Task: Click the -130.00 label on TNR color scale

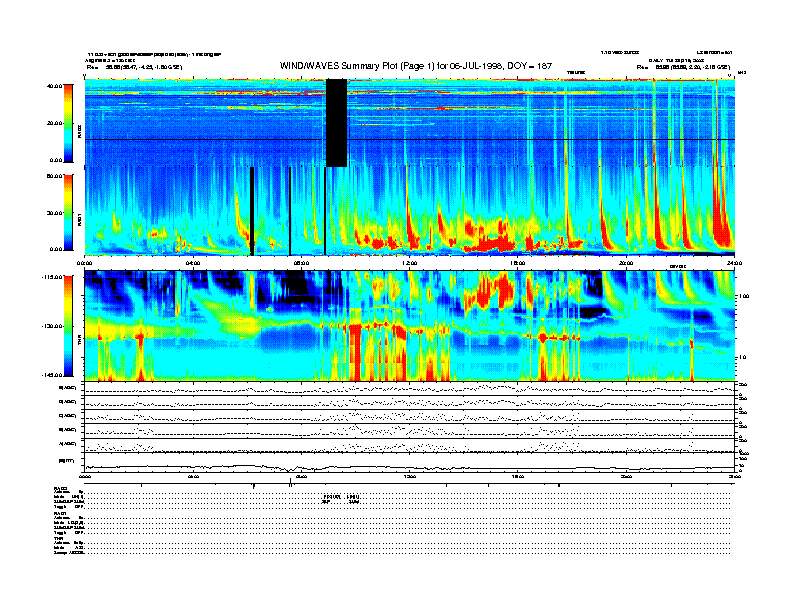Action: point(52,326)
